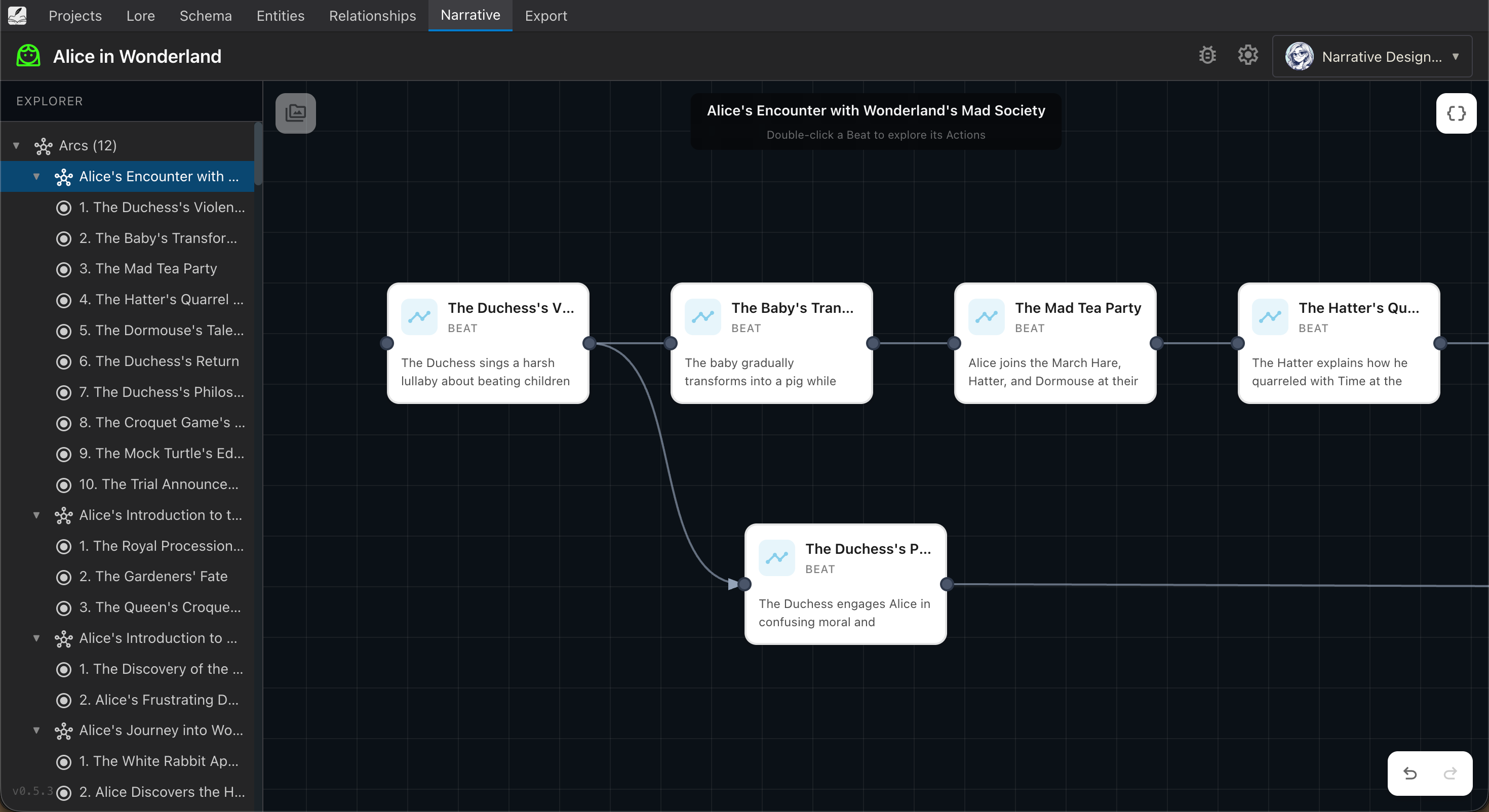
Task: Click the Projects navigation link
Action: click(x=74, y=16)
